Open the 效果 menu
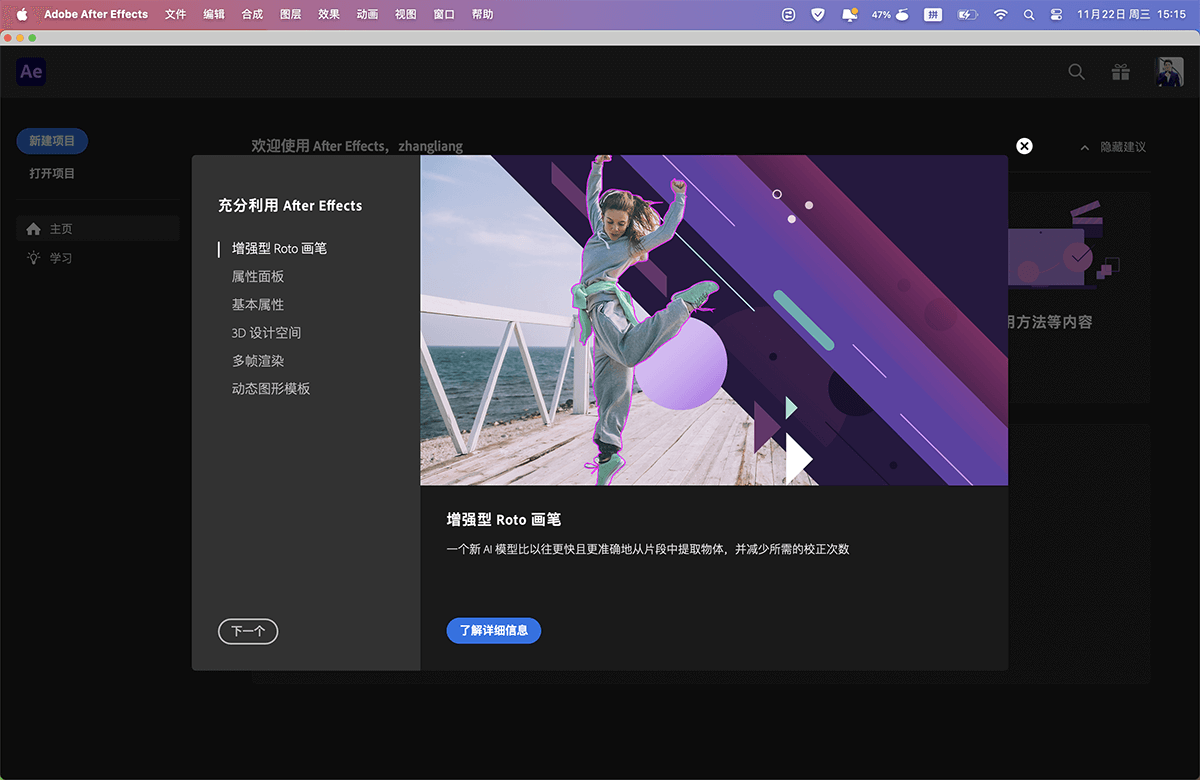Screen dimensions: 1200x780 click(329, 15)
